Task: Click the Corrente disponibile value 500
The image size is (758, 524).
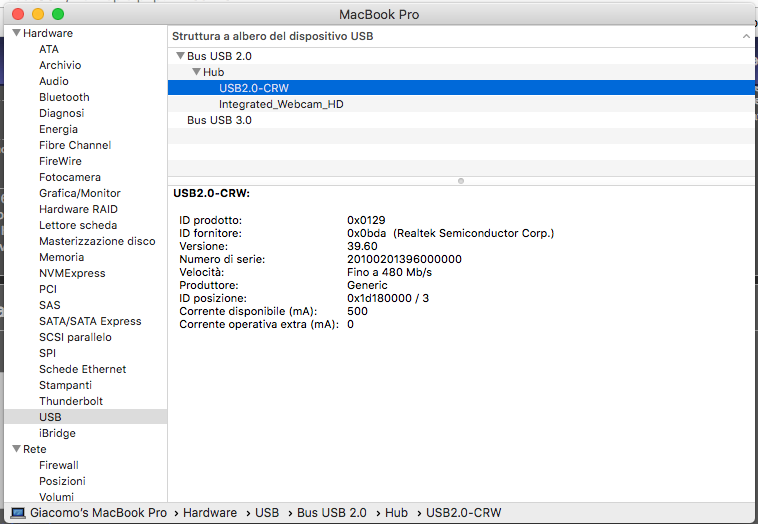Action: (x=357, y=311)
